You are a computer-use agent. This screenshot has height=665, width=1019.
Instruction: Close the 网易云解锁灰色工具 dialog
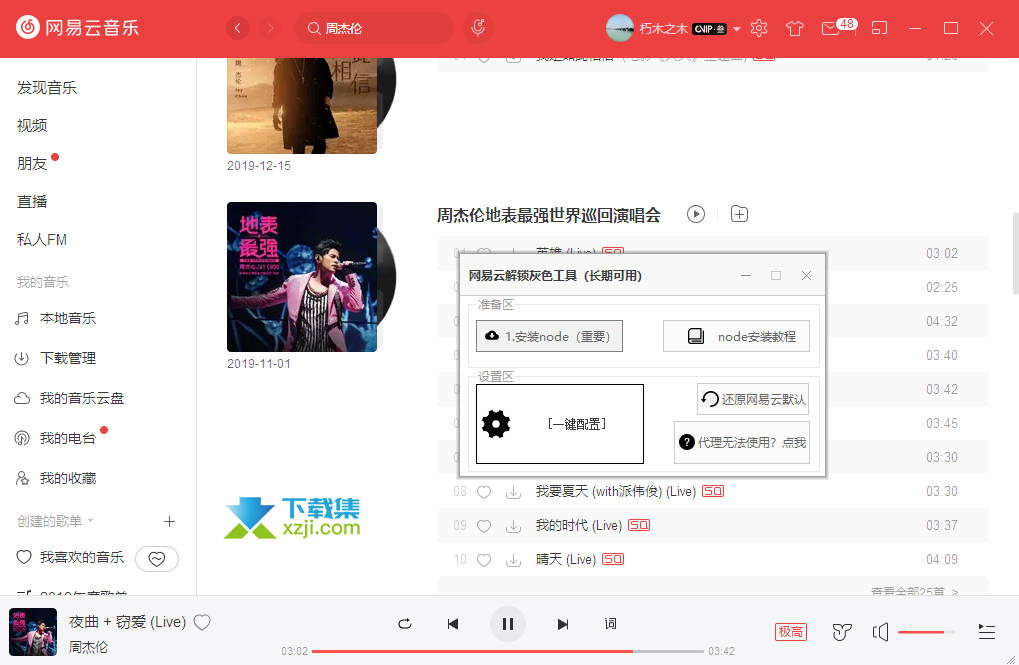806,276
